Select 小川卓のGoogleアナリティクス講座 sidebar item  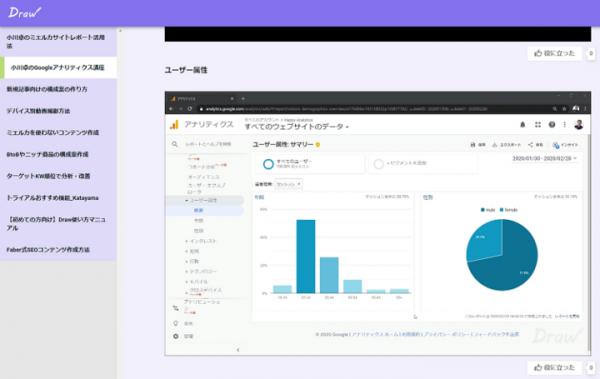coord(58,67)
